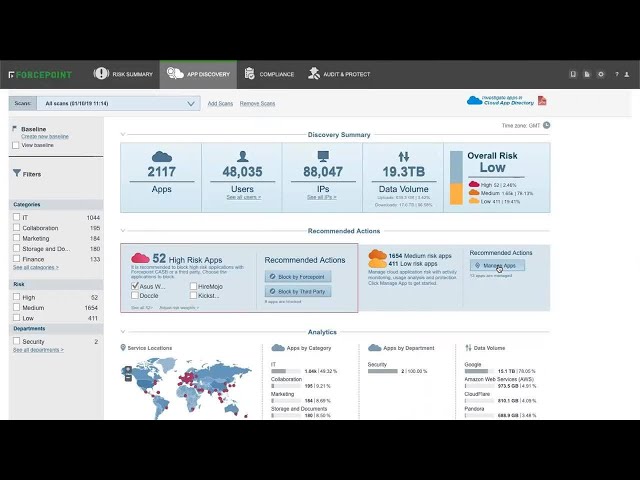This screenshot has height=480, width=640.
Task: Click the Apps by Category cloud icon
Action: (x=278, y=348)
